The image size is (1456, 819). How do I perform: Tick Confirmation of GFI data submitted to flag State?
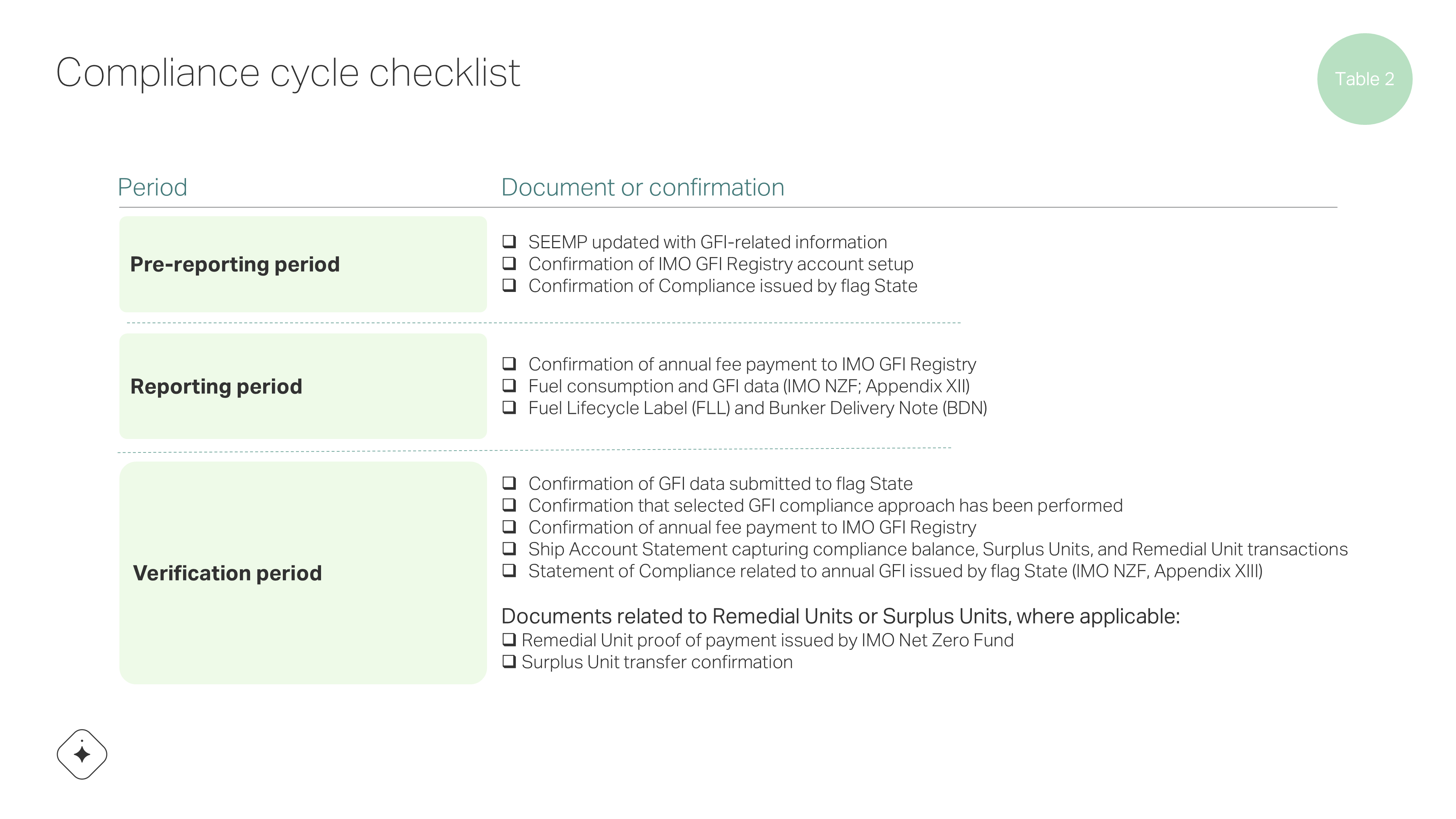click(x=509, y=483)
